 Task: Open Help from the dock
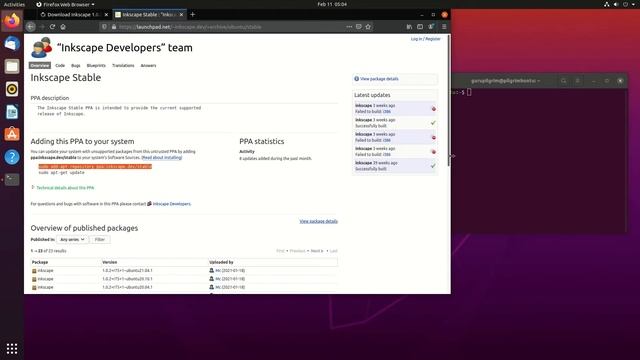[x=12, y=157]
